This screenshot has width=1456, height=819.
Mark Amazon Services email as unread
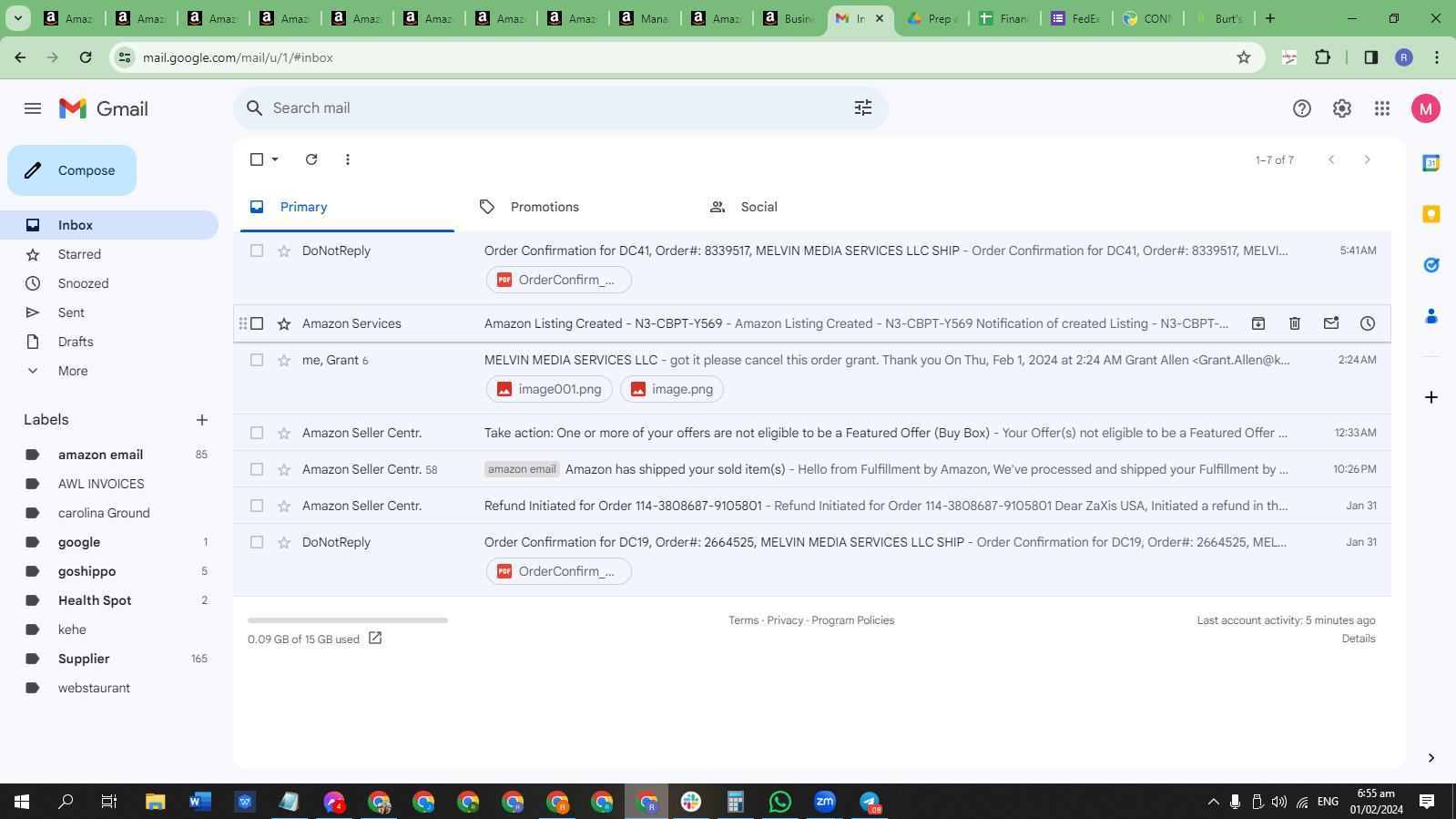coord(1331,323)
